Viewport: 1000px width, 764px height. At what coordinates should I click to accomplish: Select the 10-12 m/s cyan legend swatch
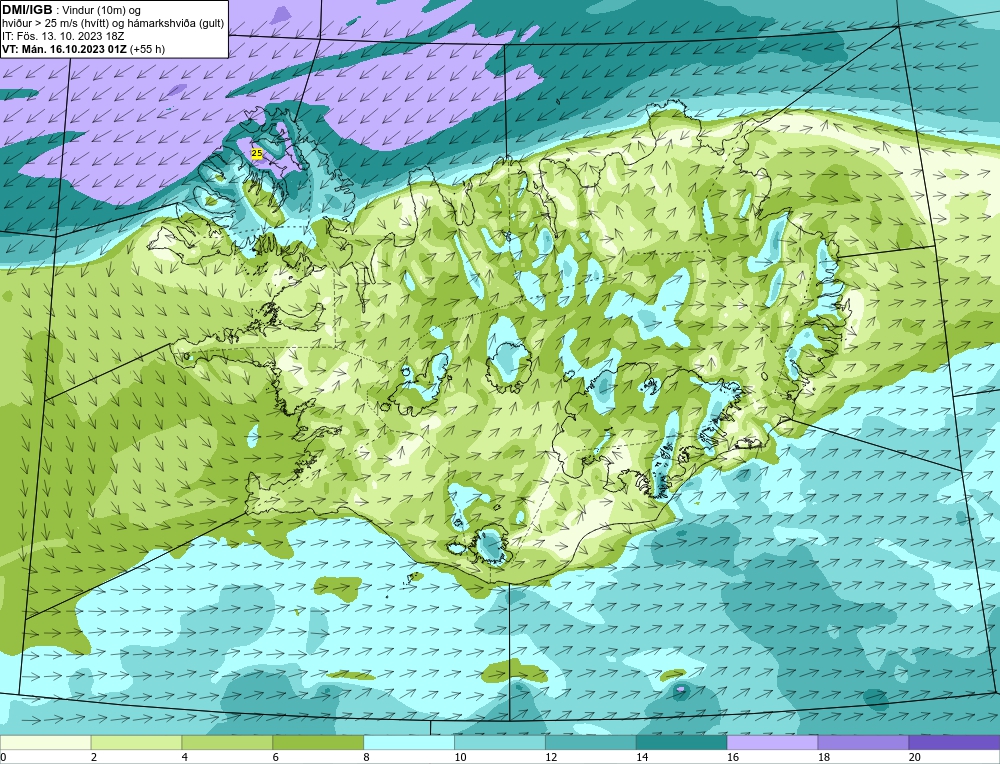tap(500, 743)
